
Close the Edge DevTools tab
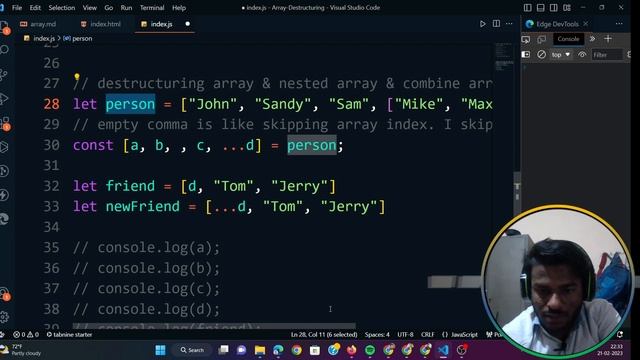586,24
